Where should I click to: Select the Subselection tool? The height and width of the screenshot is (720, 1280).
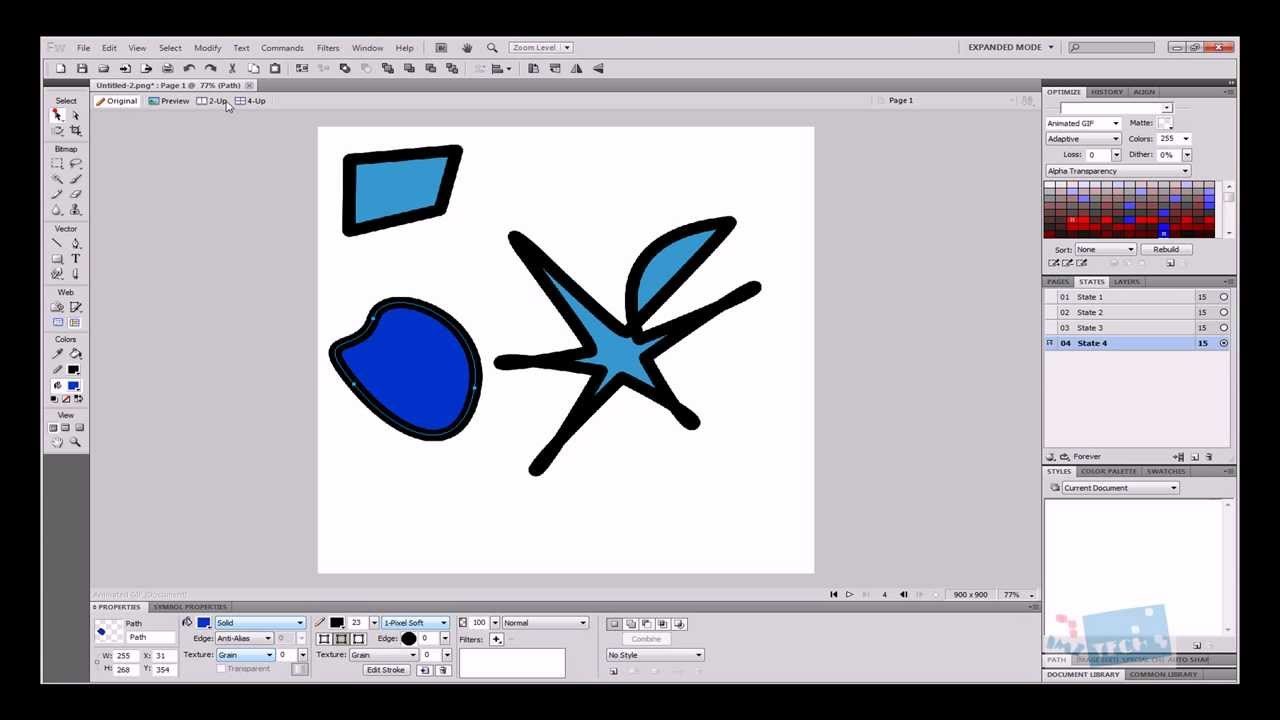pyautogui.click(x=75, y=115)
